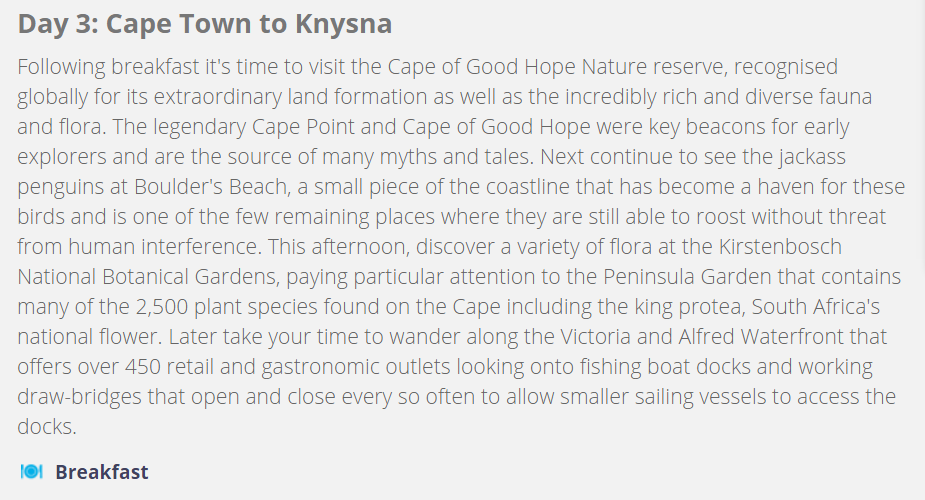
Task: Click the bold Breakfast label
Action: [101, 472]
